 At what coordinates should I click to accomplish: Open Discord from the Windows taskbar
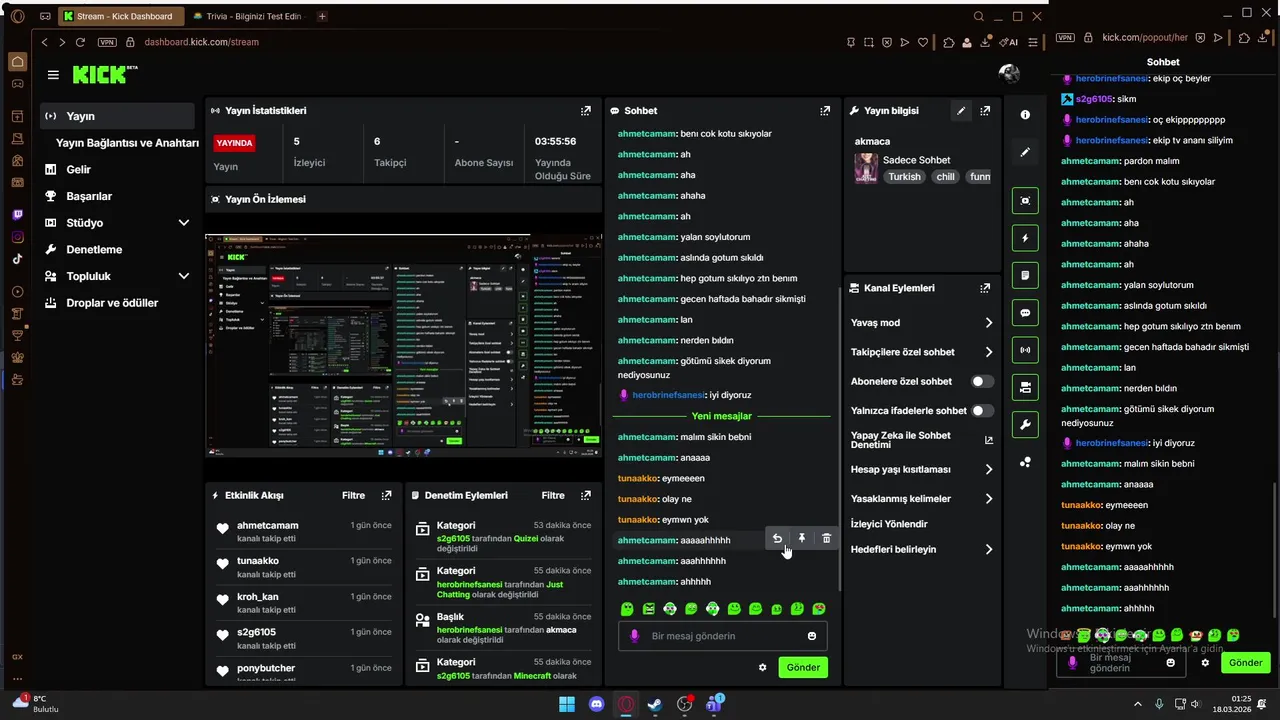pyautogui.click(x=597, y=704)
